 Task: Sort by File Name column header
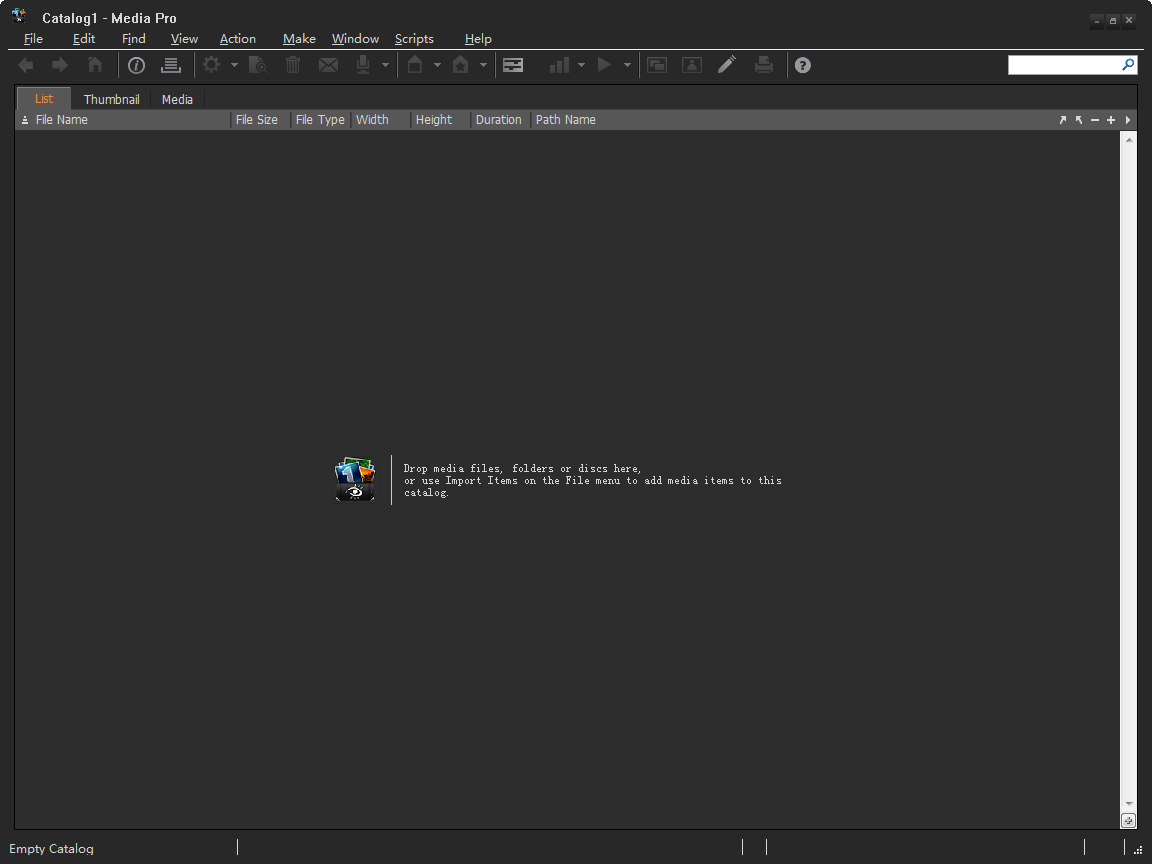62,120
